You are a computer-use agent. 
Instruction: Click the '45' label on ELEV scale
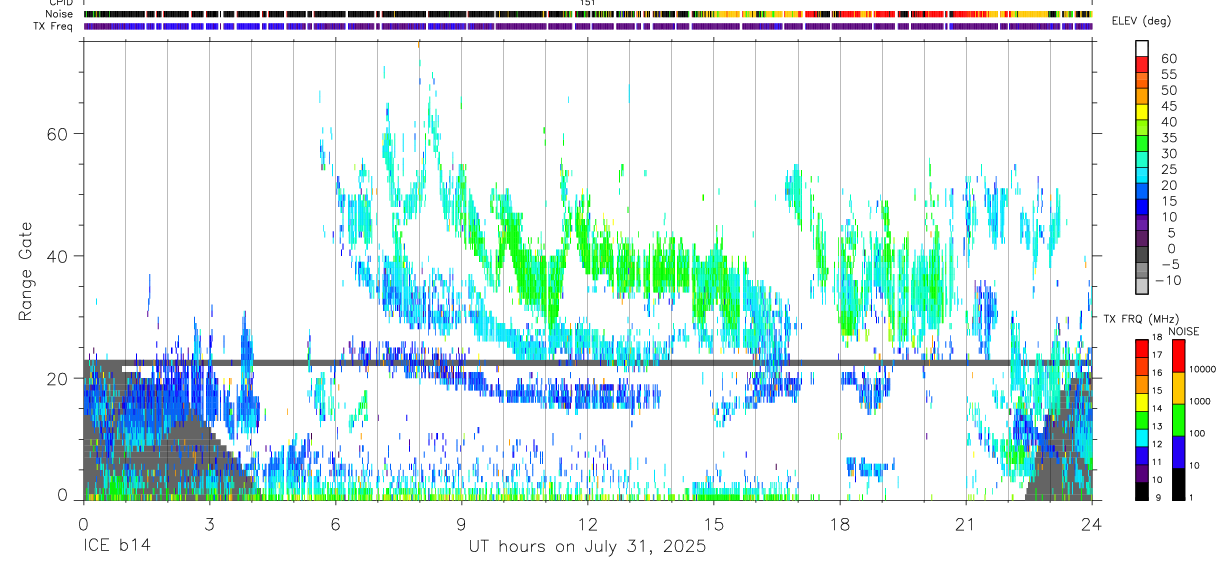coord(1168,106)
